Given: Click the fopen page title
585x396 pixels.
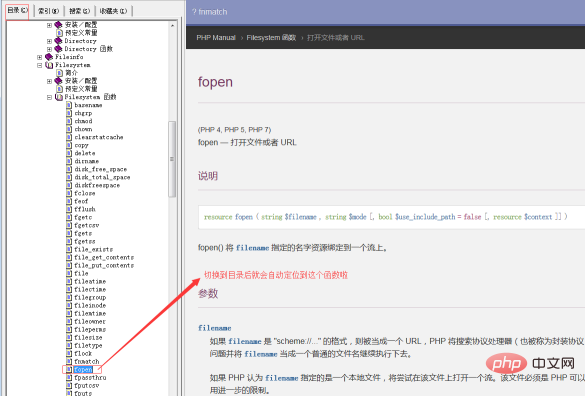Looking at the screenshot, I should point(215,82).
